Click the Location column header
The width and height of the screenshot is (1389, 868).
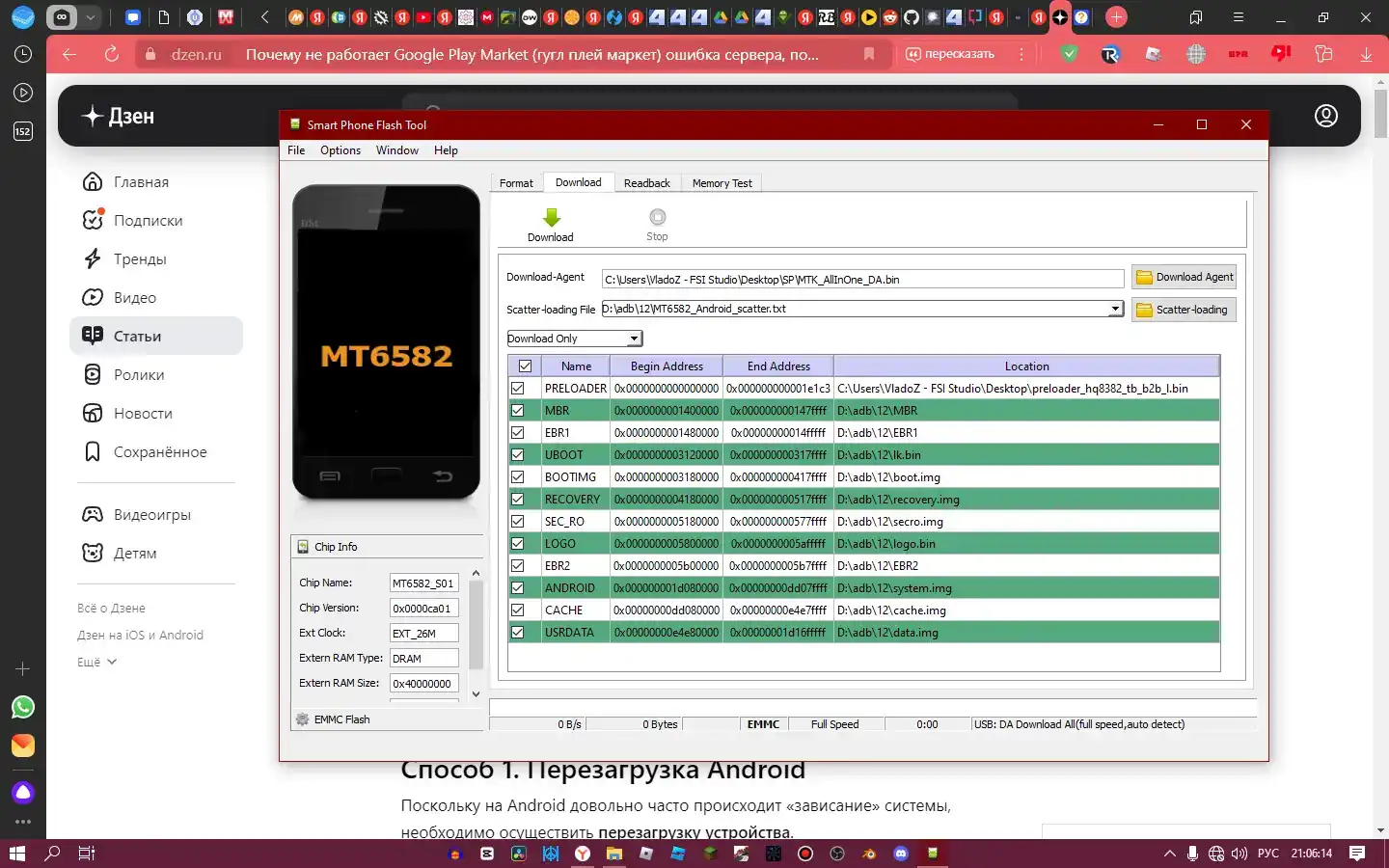[1026, 366]
